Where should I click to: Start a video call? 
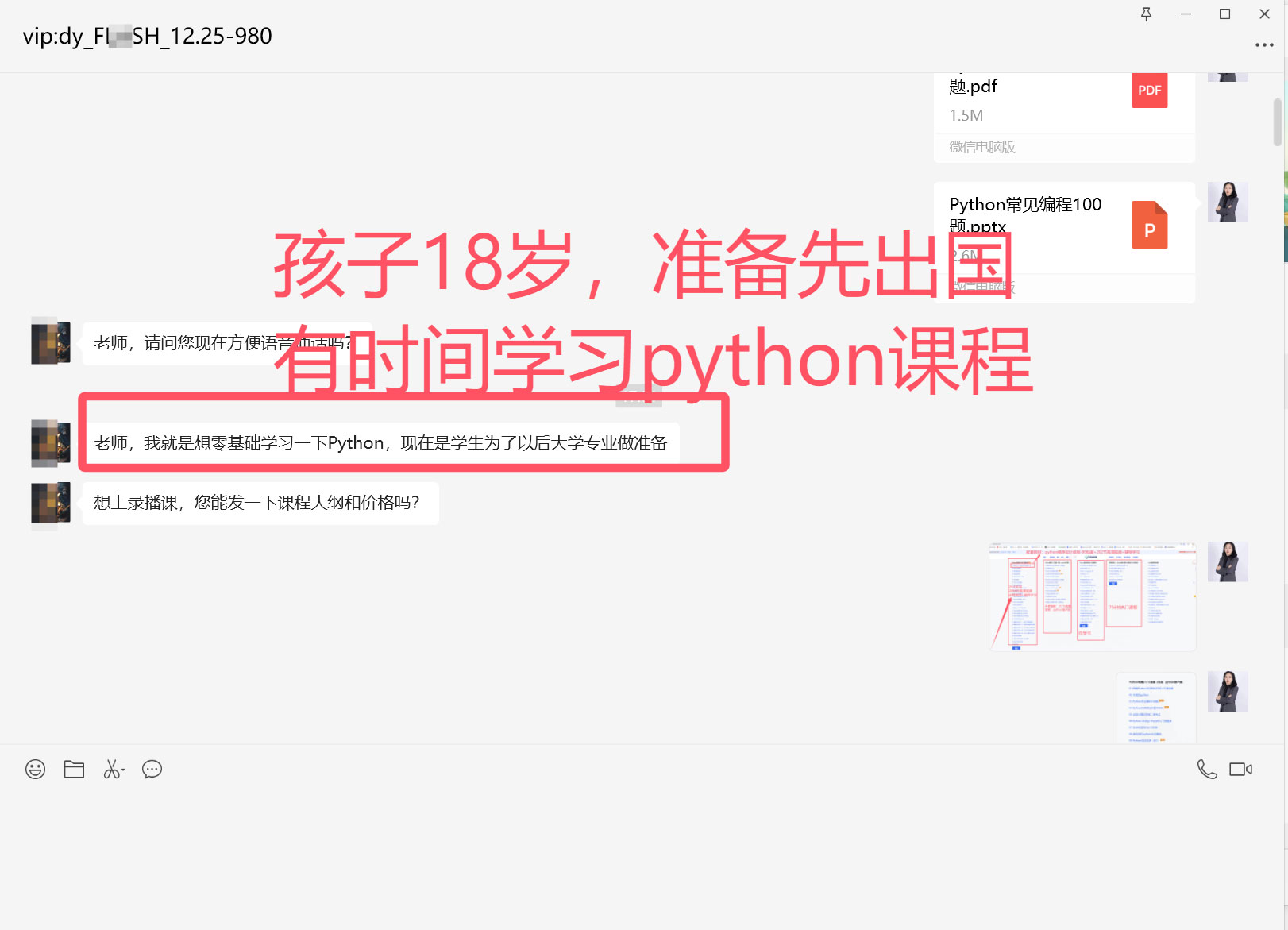coord(1240,769)
